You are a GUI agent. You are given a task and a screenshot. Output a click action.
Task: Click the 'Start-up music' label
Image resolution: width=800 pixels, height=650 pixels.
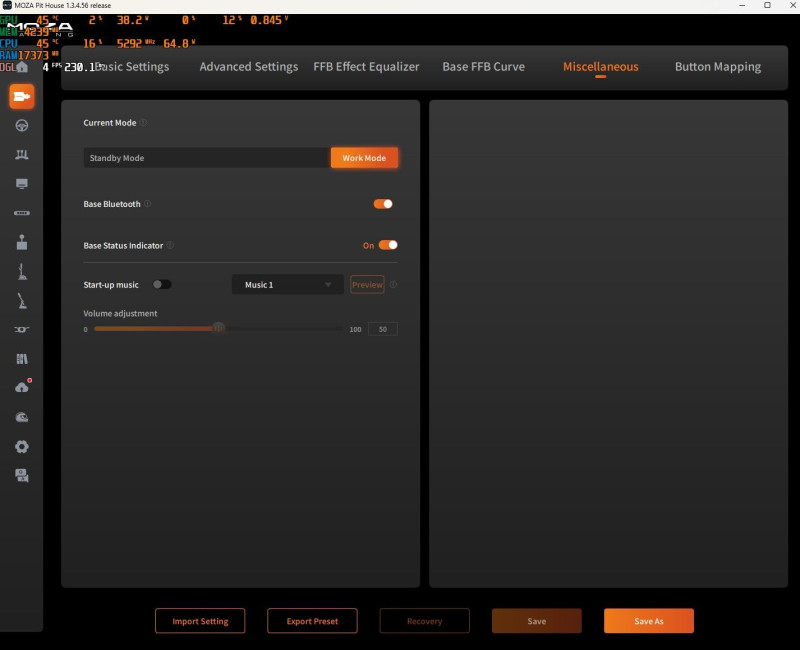pyautogui.click(x=111, y=285)
